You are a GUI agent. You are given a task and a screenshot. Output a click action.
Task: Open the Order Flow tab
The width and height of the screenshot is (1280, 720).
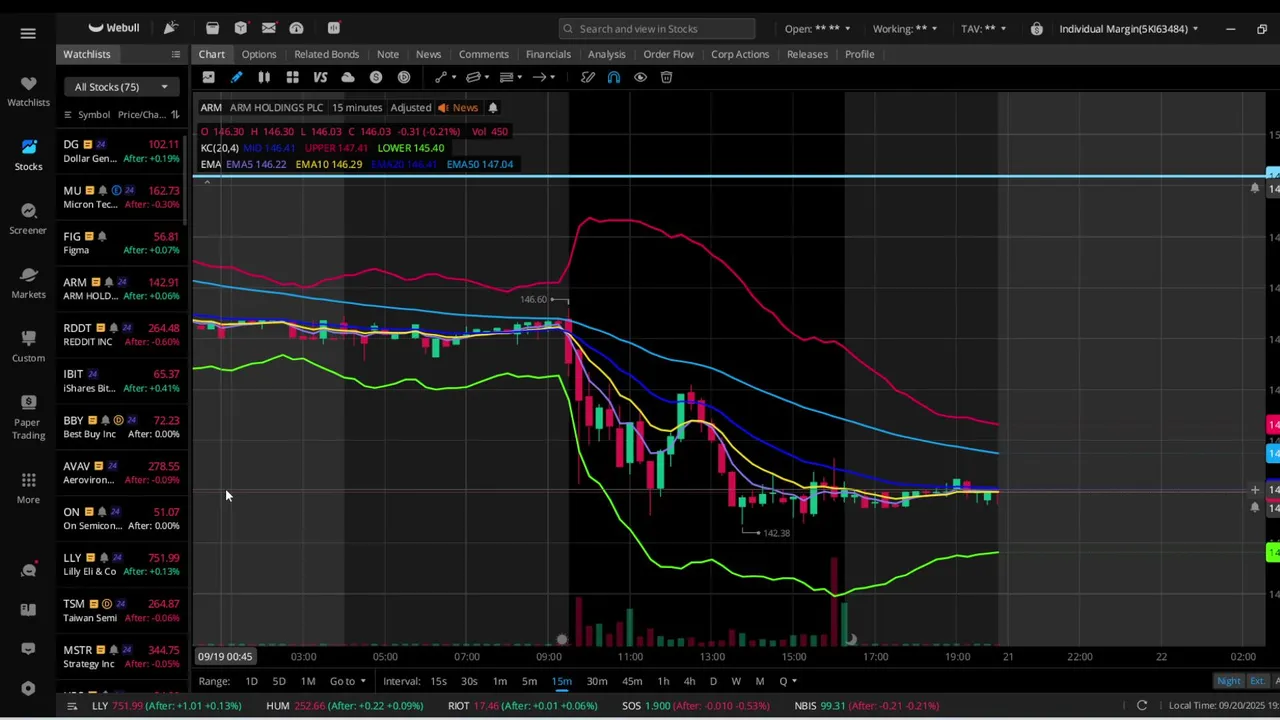coord(668,54)
